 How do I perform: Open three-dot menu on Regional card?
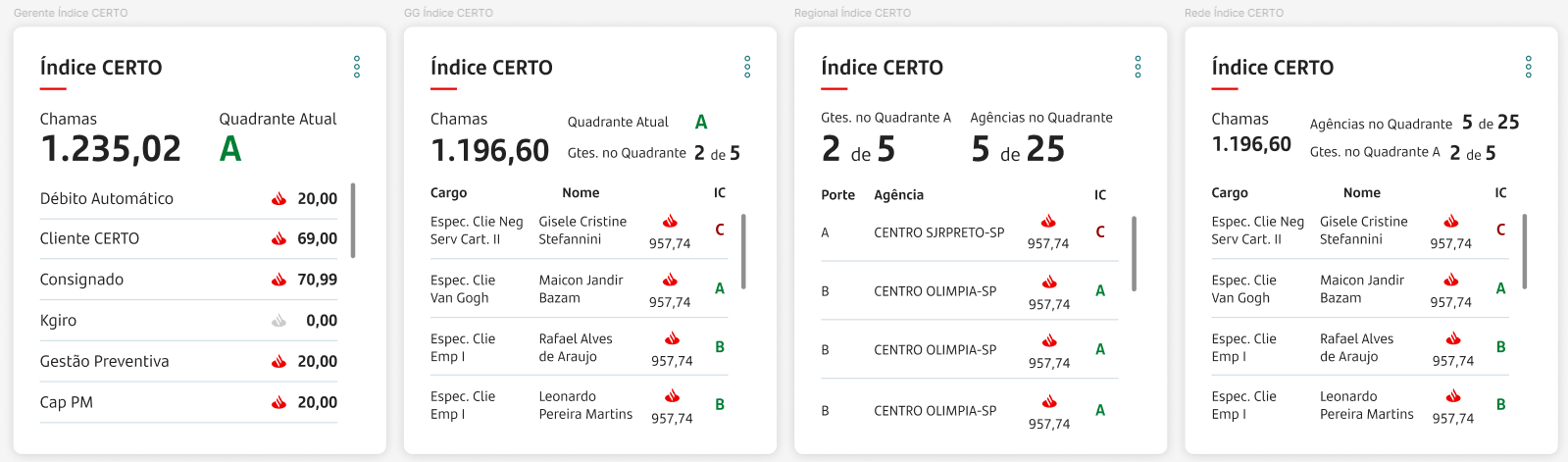pyautogui.click(x=1138, y=67)
